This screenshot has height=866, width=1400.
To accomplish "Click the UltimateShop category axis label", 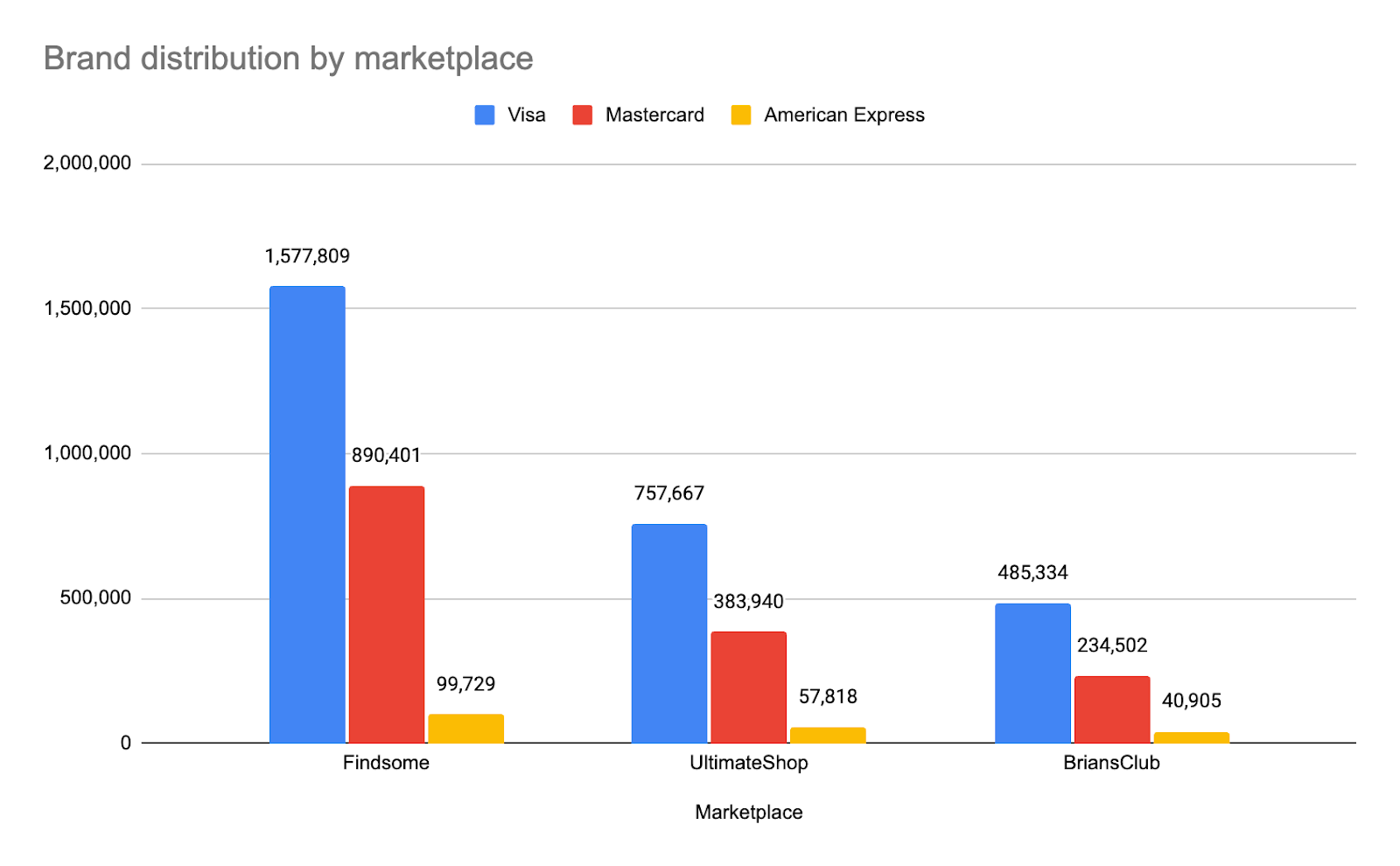I will coord(748,763).
